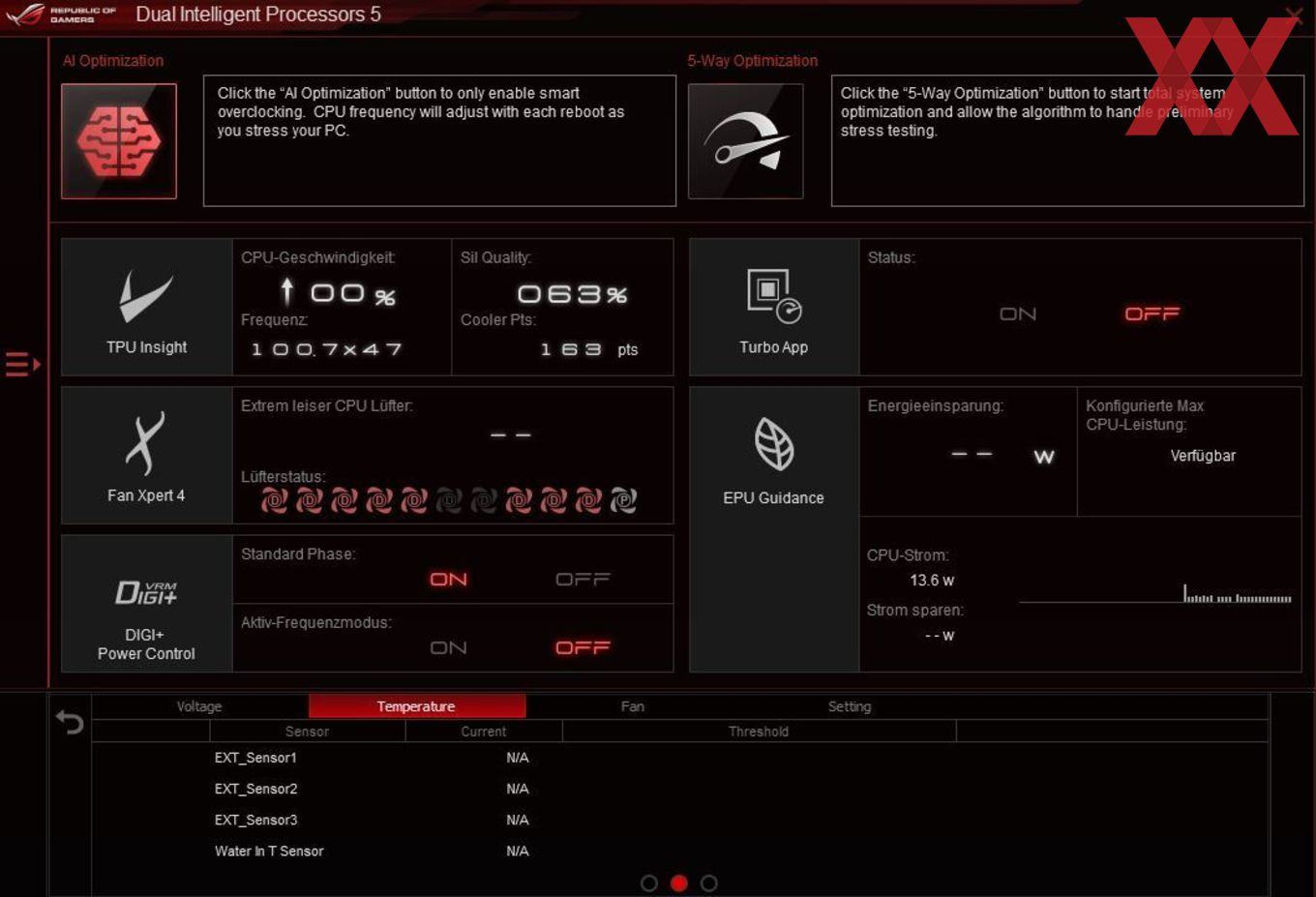Select the Temperature tab
The width and height of the screenshot is (1316, 897).
point(417,706)
